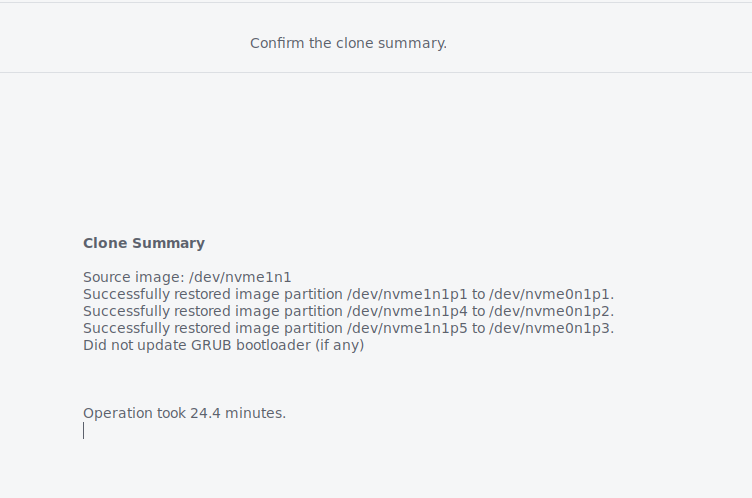Click the bold 'Clone Summary' heading
Image resolution: width=752 pixels, height=498 pixels.
[x=144, y=243]
